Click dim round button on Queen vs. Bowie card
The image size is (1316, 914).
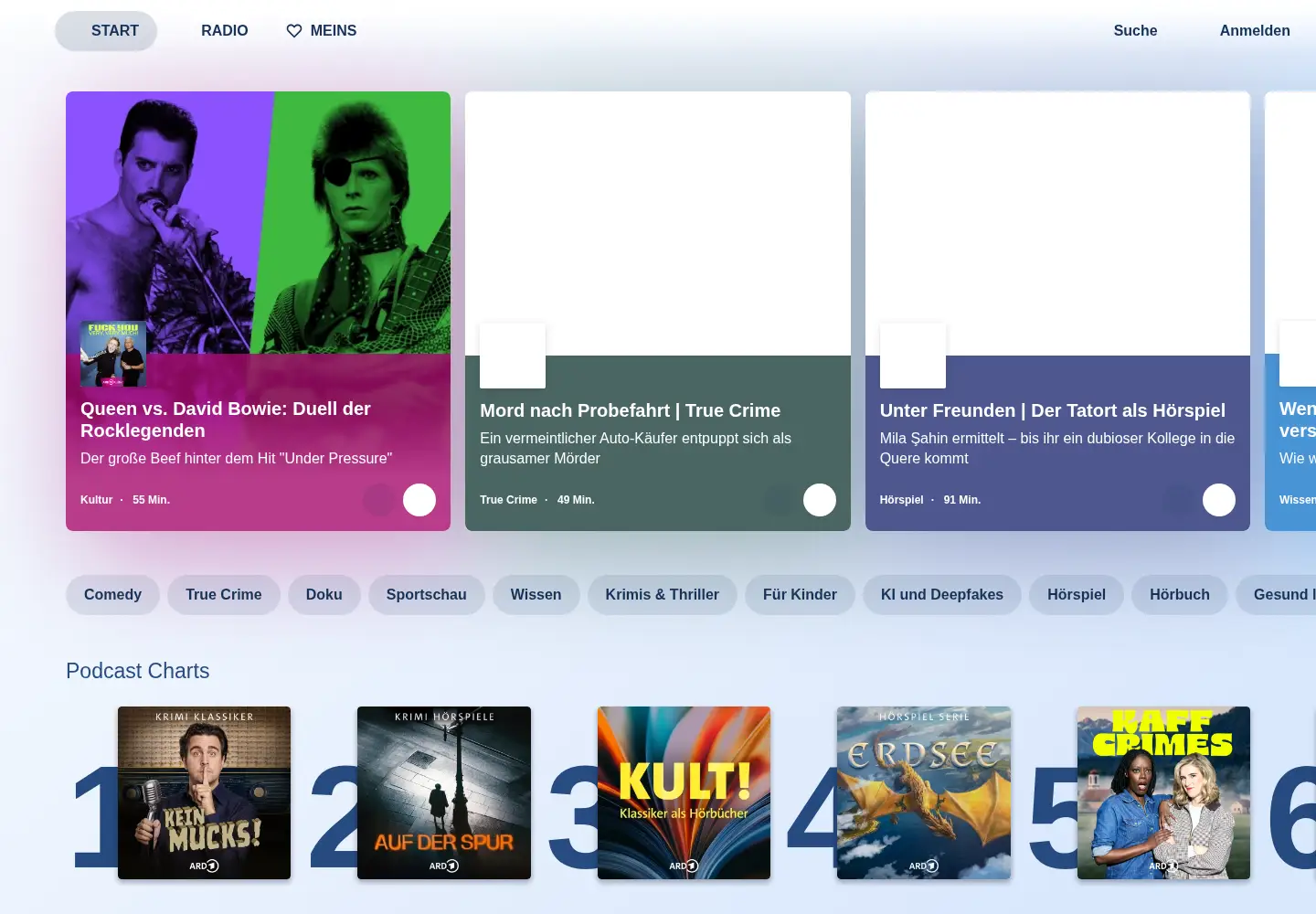pyautogui.click(x=379, y=500)
